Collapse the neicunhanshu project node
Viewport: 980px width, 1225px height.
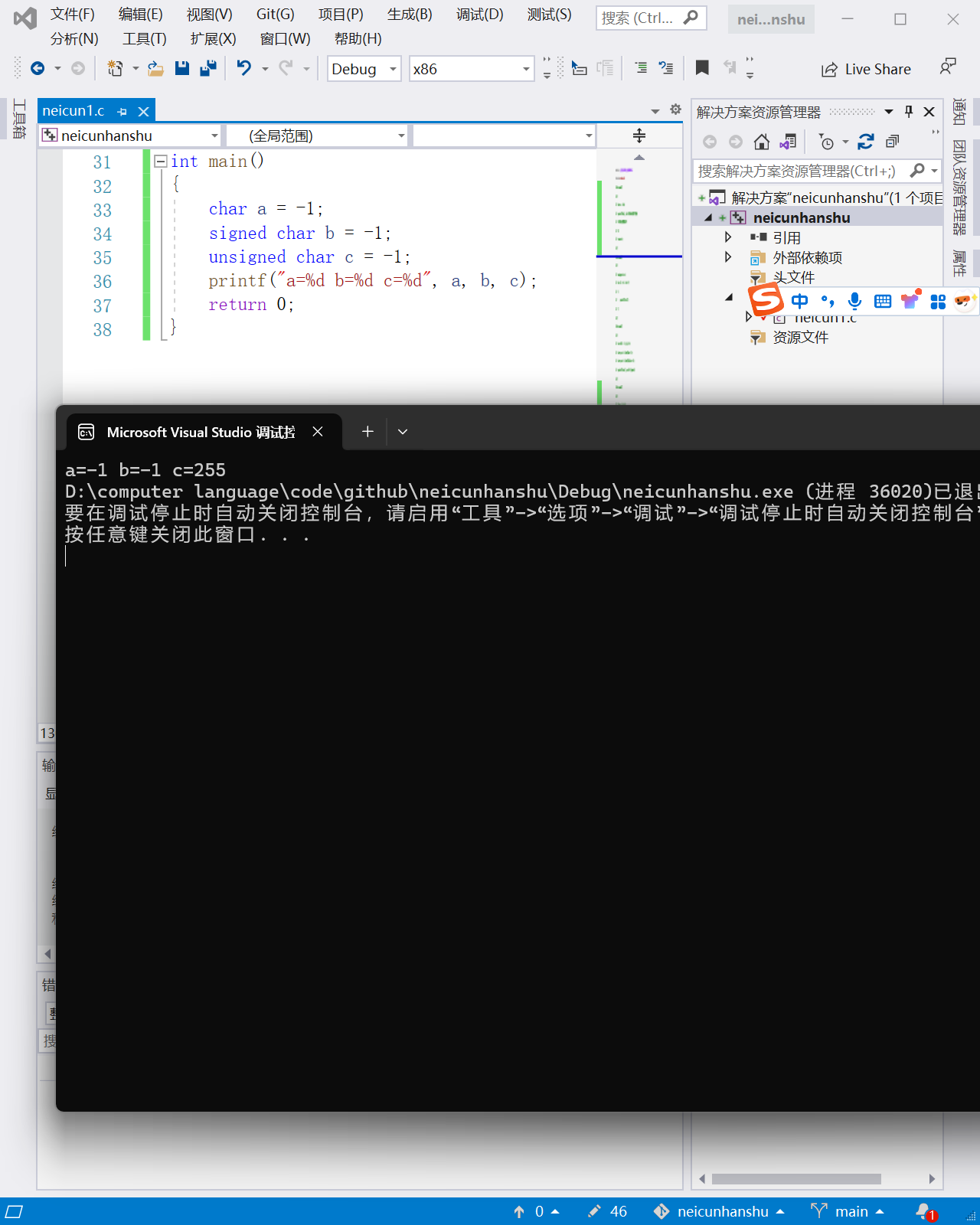click(x=708, y=217)
